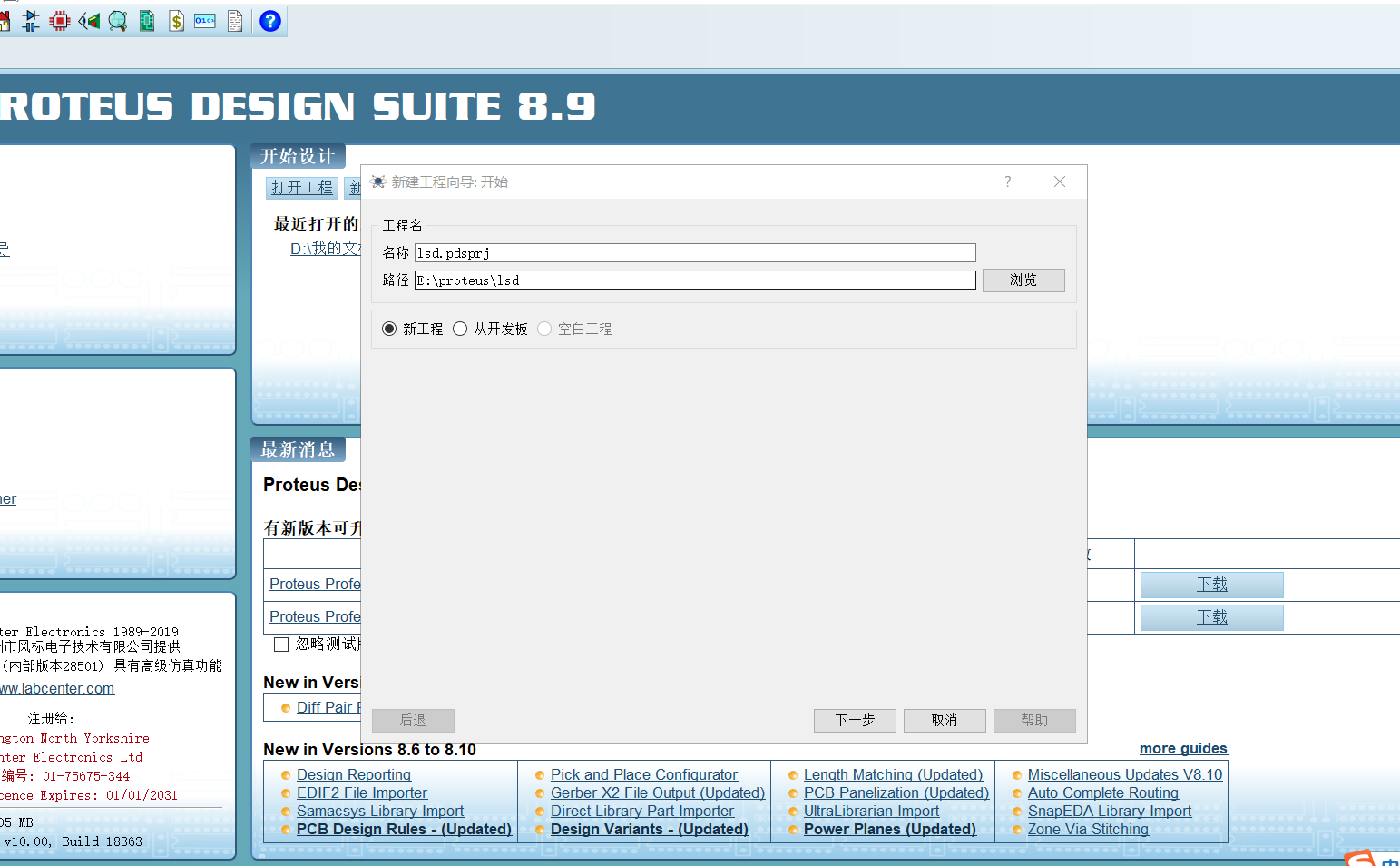Open the Miscellaneous Updates V8.10 link
The width and height of the screenshot is (1400, 866).
(1125, 775)
